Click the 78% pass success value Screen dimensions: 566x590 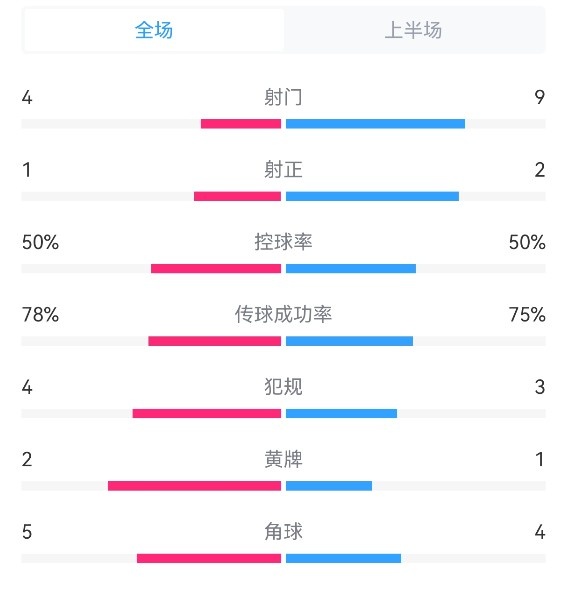click(x=40, y=315)
